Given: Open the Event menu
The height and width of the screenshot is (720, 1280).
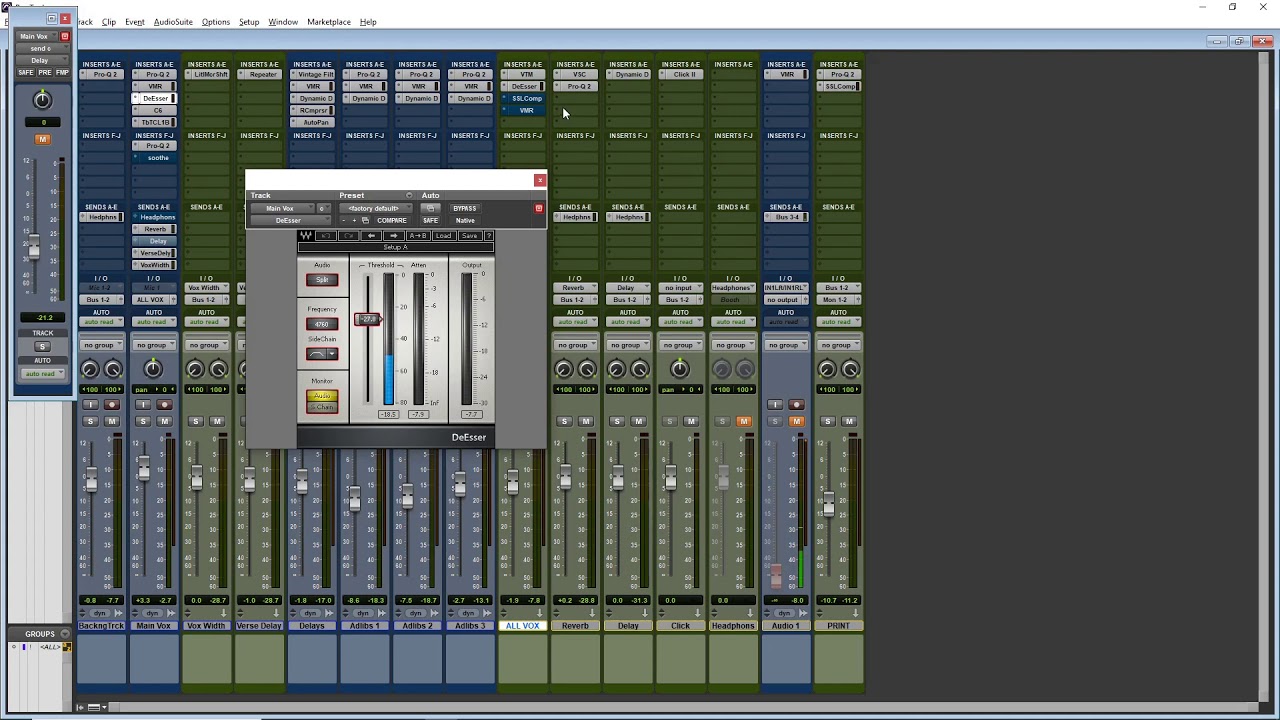Looking at the screenshot, I should click(135, 22).
